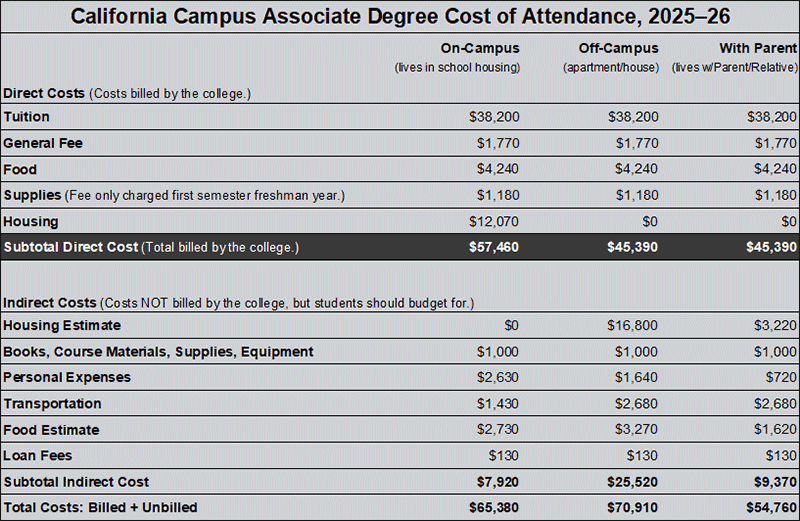Click the On-Campus Transportation $1,430 cell

pyautogui.click(x=497, y=404)
